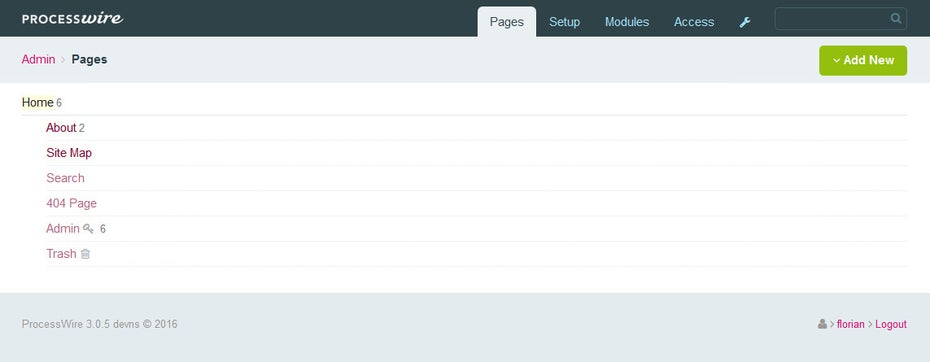Screen dimensions: 930x362
Task: Select the 404 Page item
Action: pos(71,204)
